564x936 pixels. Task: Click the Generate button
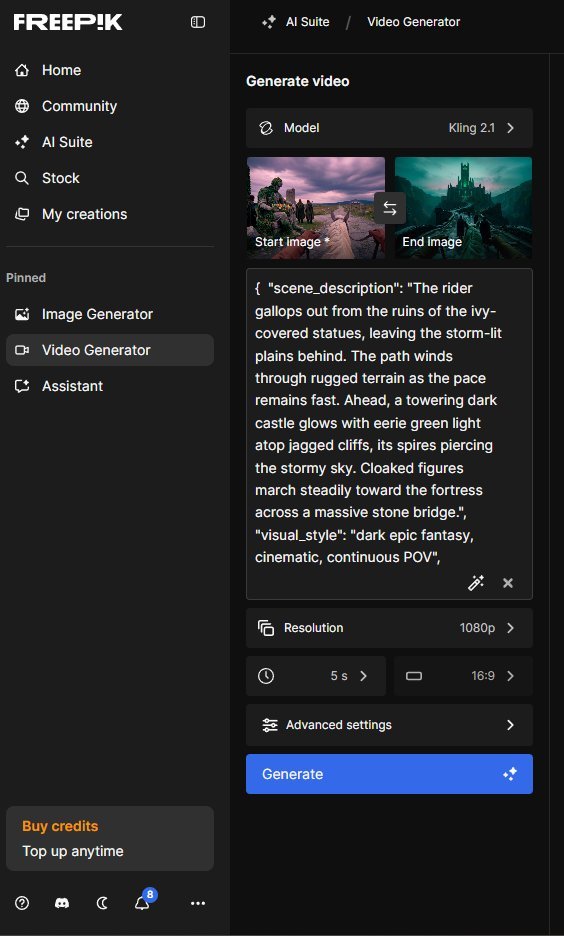(389, 774)
